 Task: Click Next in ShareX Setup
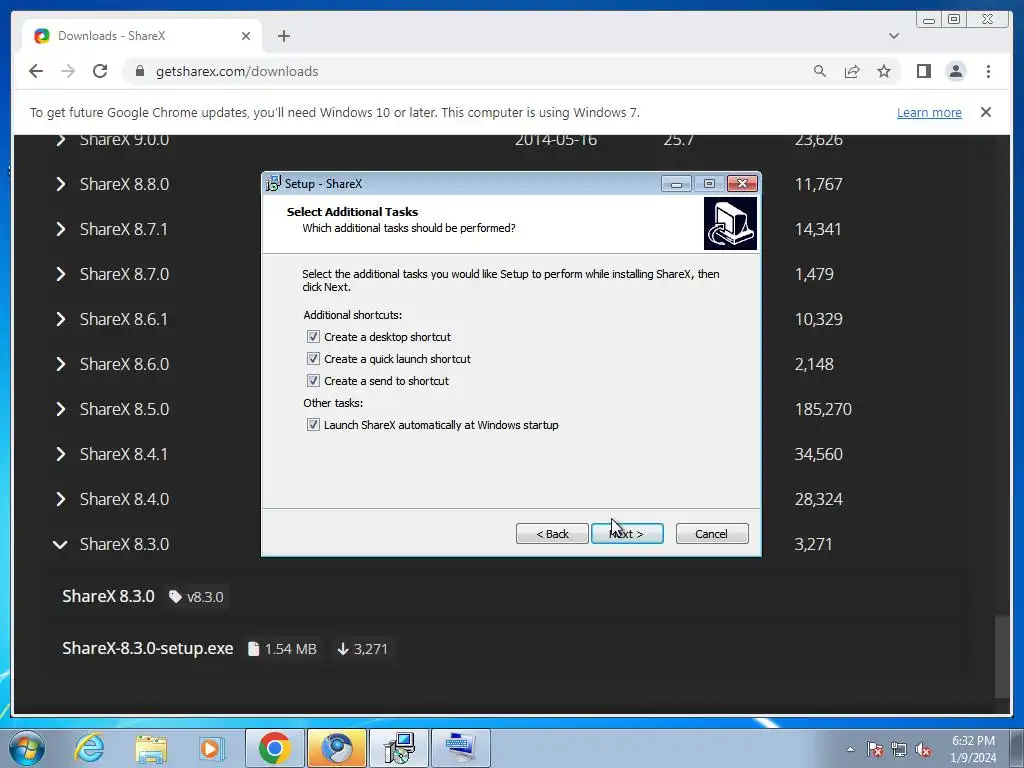point(627,534)
